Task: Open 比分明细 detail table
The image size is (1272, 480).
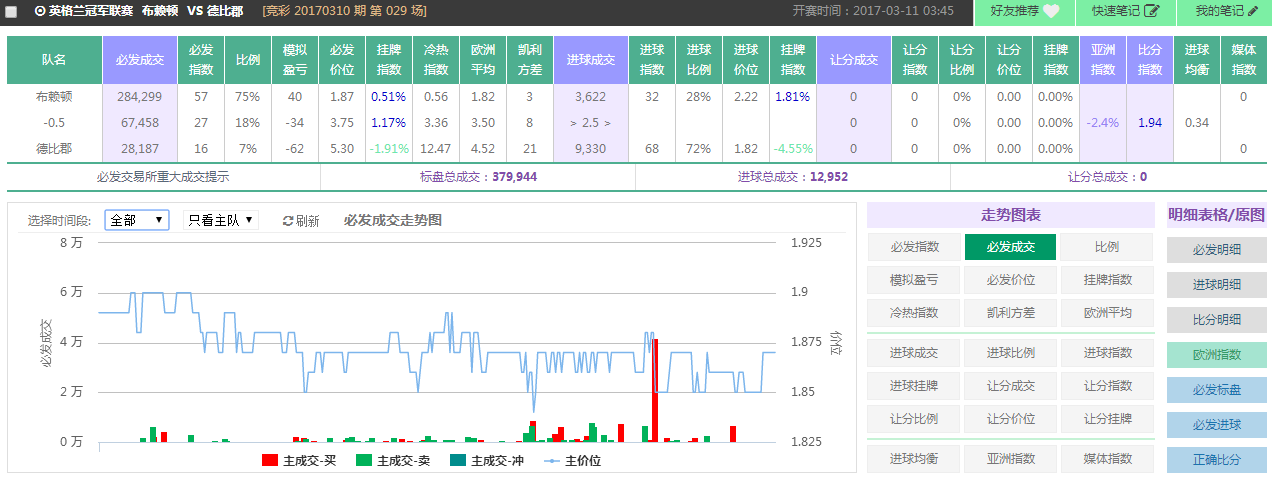Action: 1217,320
